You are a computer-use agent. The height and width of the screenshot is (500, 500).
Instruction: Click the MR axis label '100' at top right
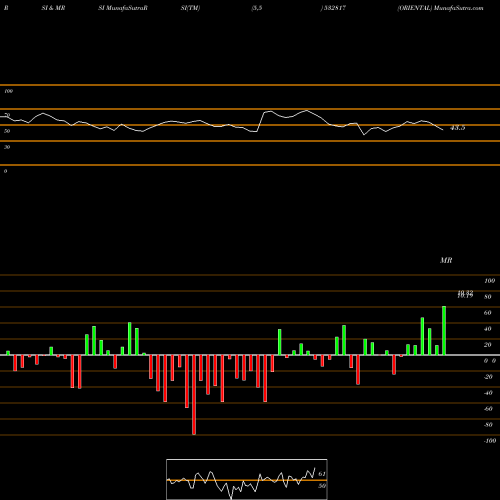pos(489,281)
